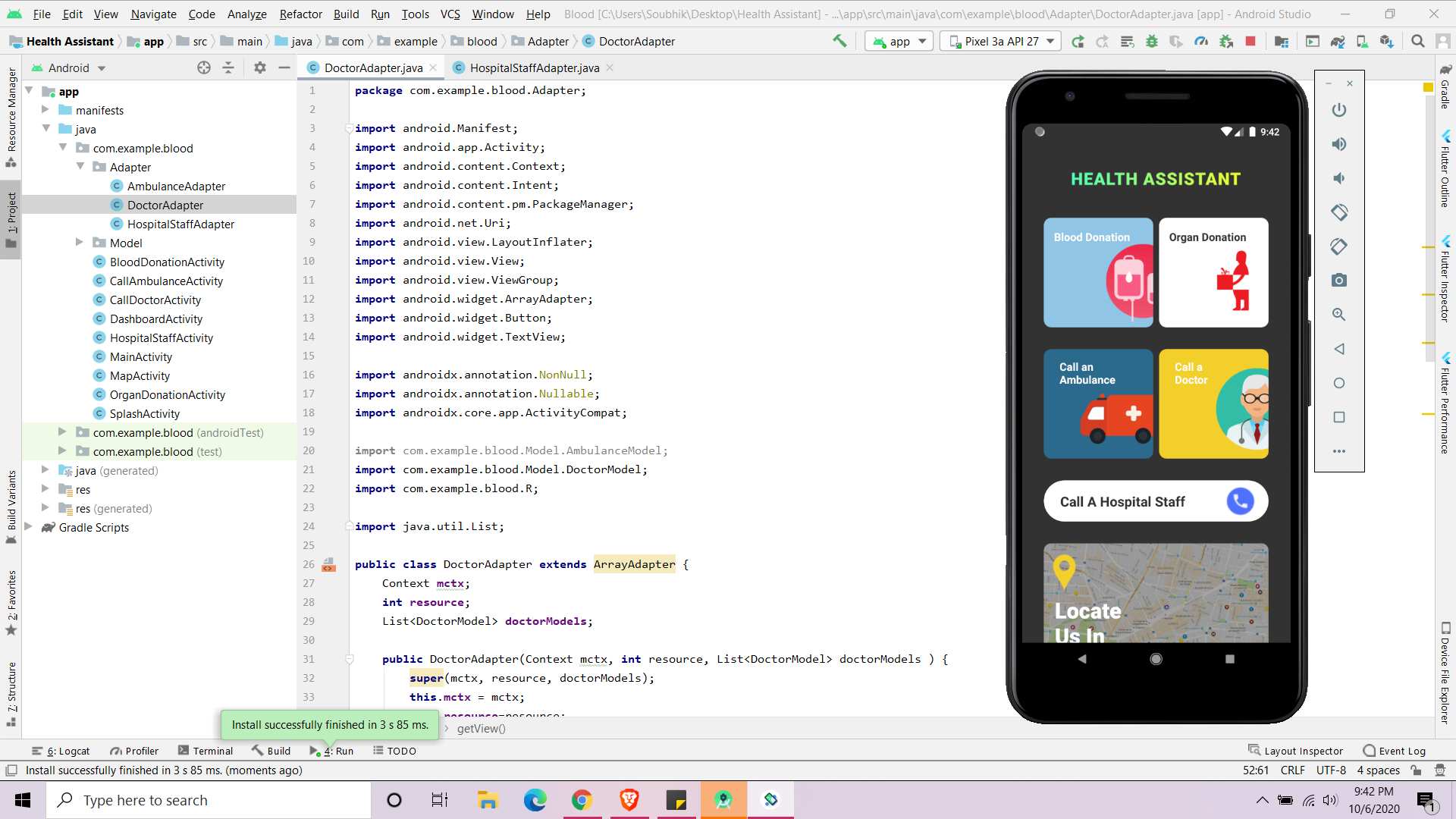Open the Refactor menu

pos(300,14)
